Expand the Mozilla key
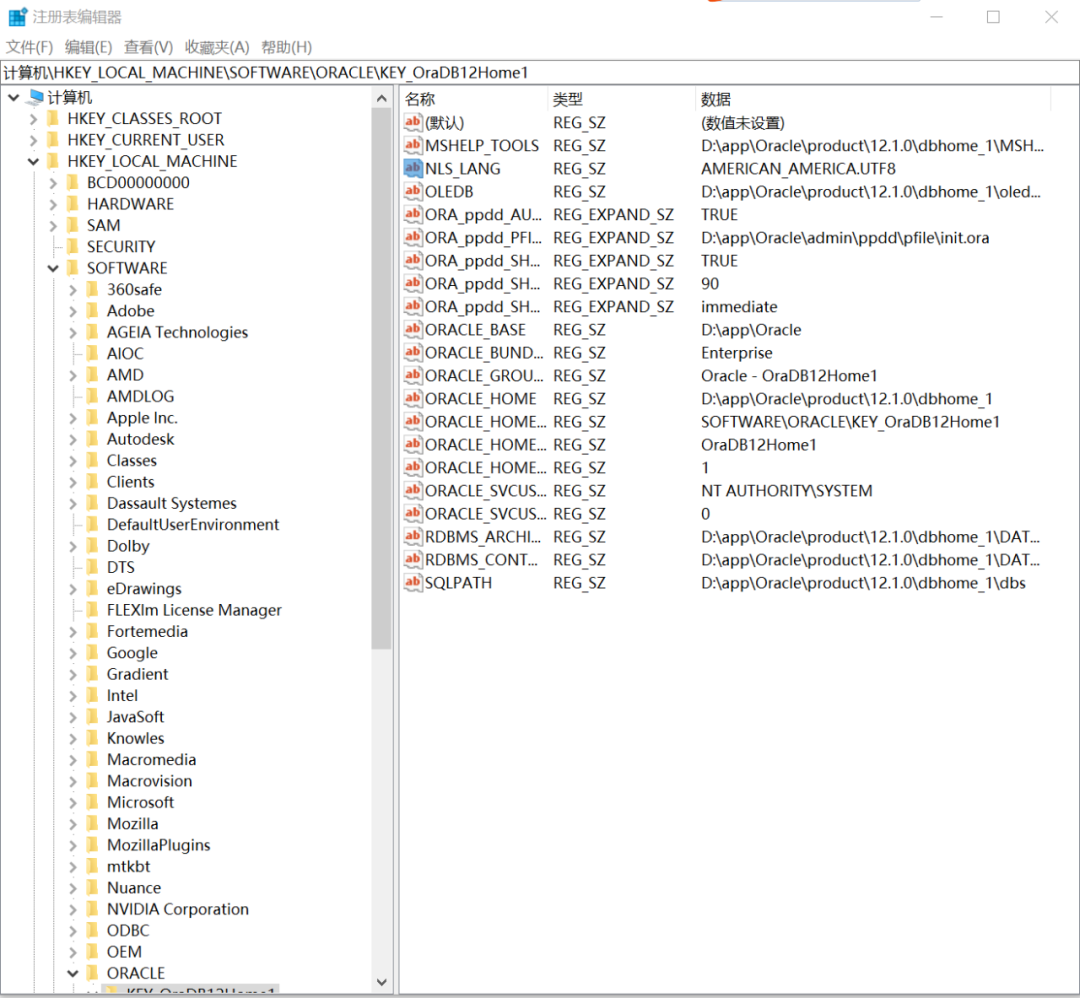The width and height of the screenshot is (1080, 998). [73, 824]
